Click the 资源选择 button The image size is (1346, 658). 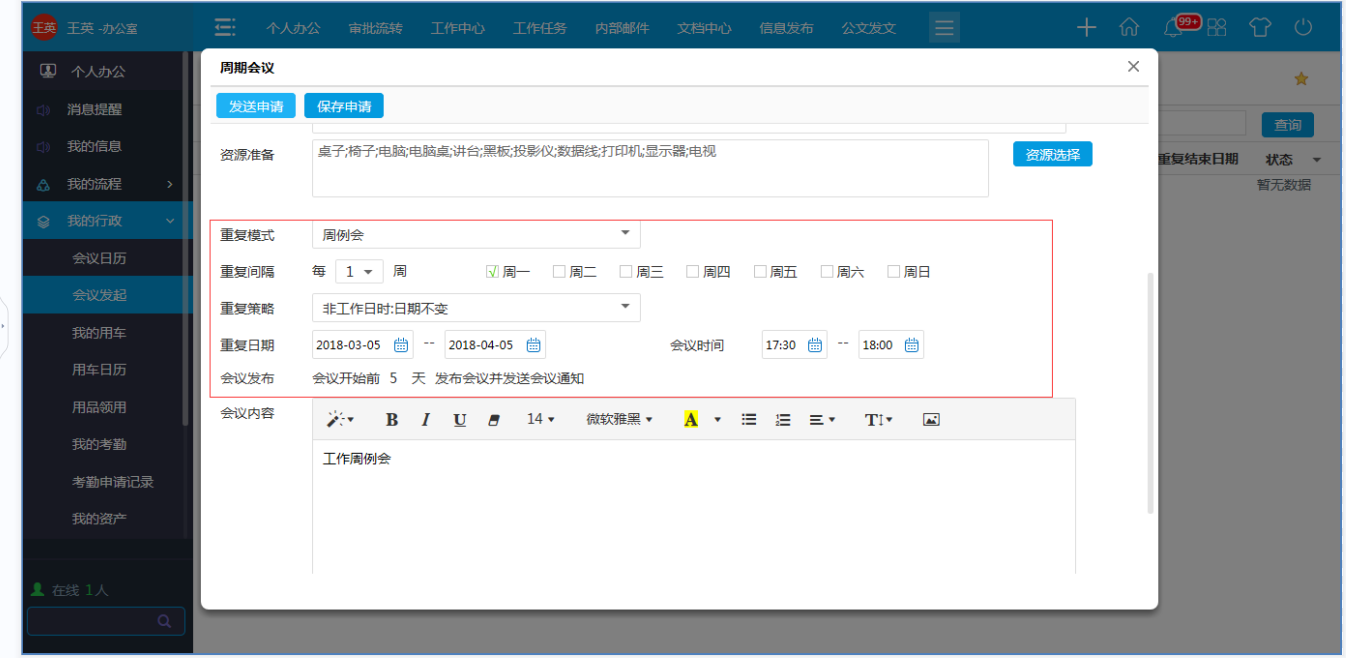tap(1052, 155)
